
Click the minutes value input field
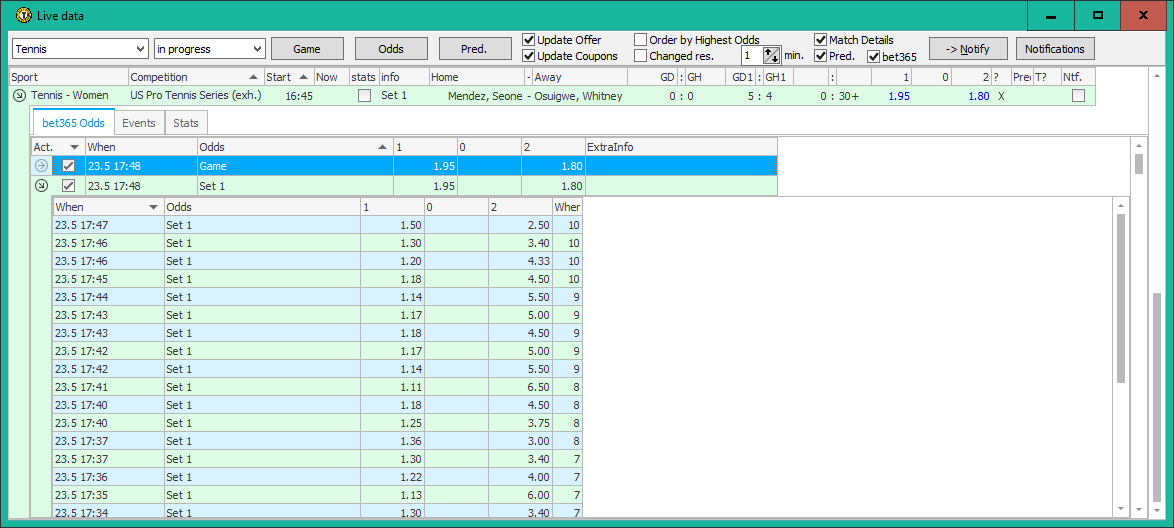[x=751, y=55]
